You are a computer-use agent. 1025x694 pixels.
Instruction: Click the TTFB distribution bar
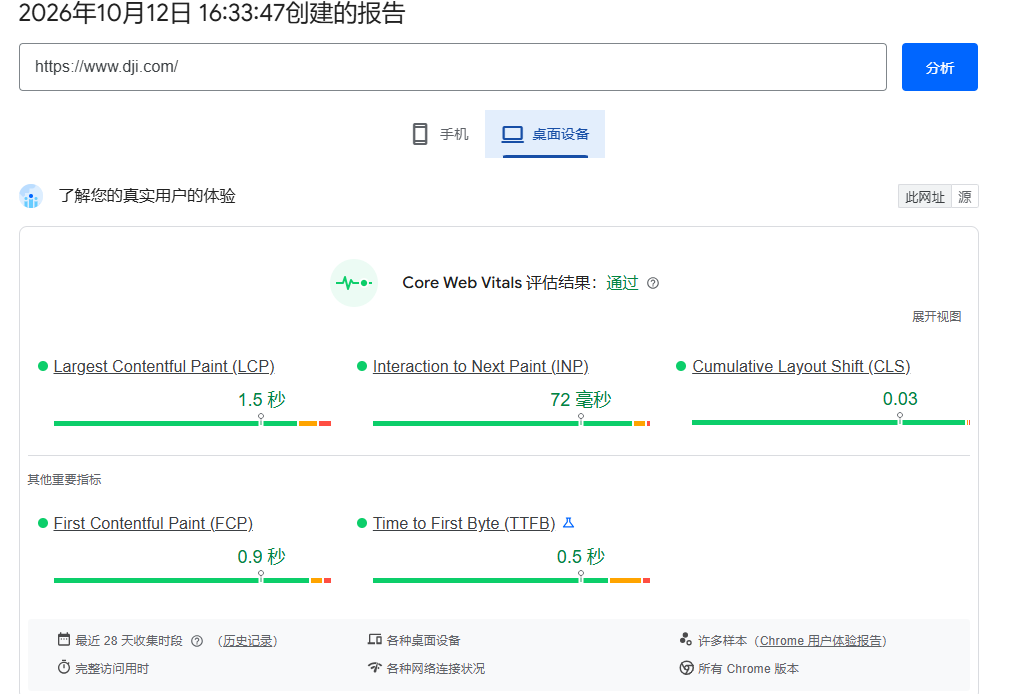pyautogui.click(x=511, y=580)
